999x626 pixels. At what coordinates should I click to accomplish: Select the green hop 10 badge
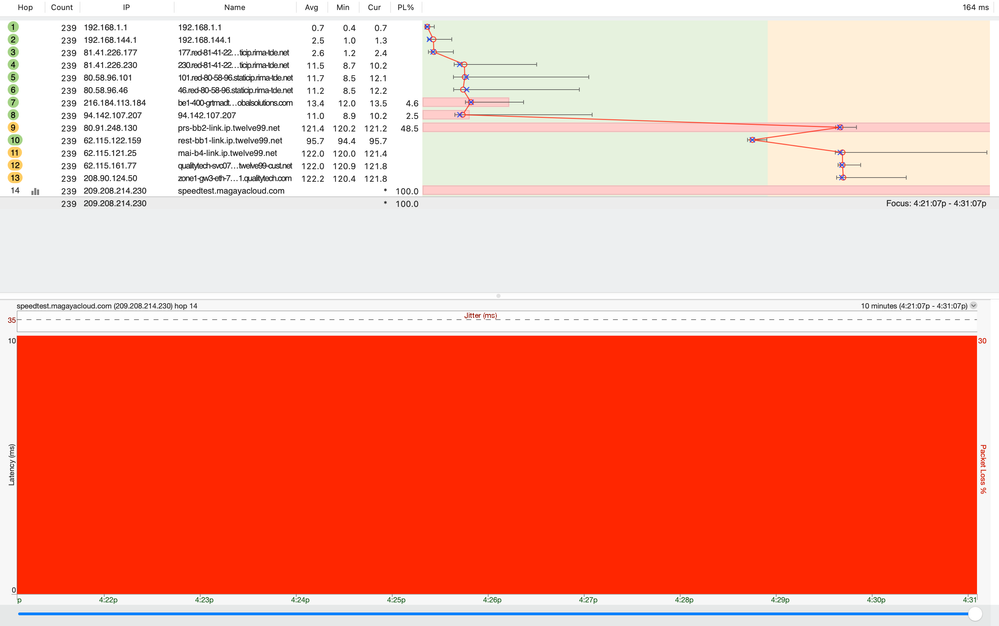tap(13, 141)
